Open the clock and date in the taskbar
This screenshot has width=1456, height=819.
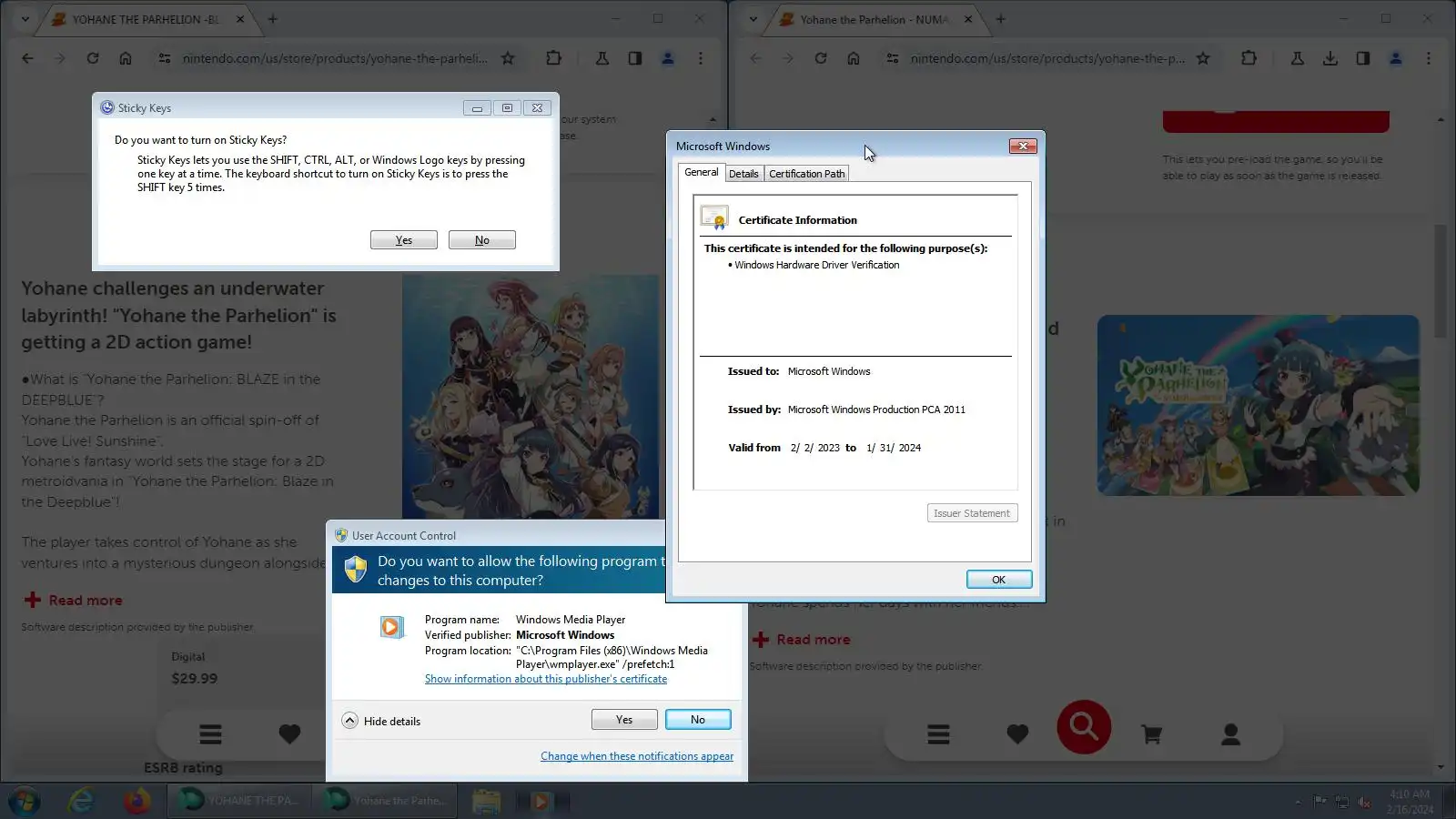pos(1409,802)
